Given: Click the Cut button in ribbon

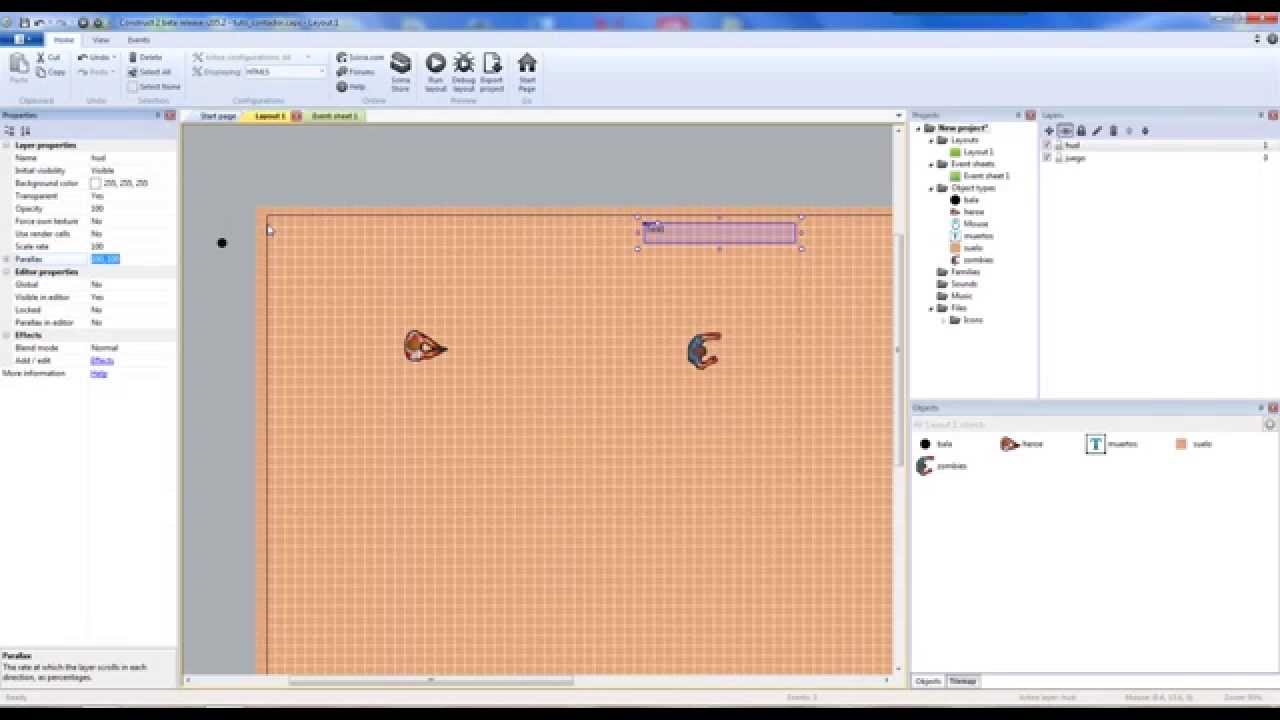Looking at the screenshot, I should pyautogui.click(x=48, y=58).
